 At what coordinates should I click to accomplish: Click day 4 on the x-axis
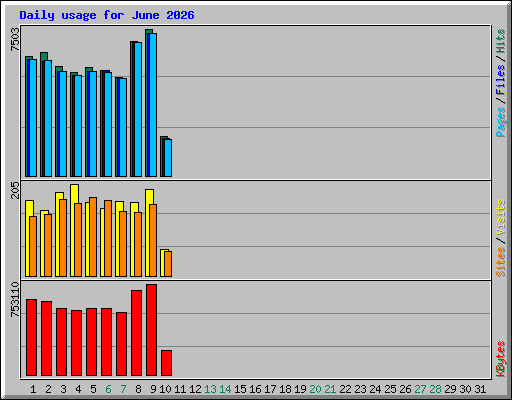click(x=78, y=389)
